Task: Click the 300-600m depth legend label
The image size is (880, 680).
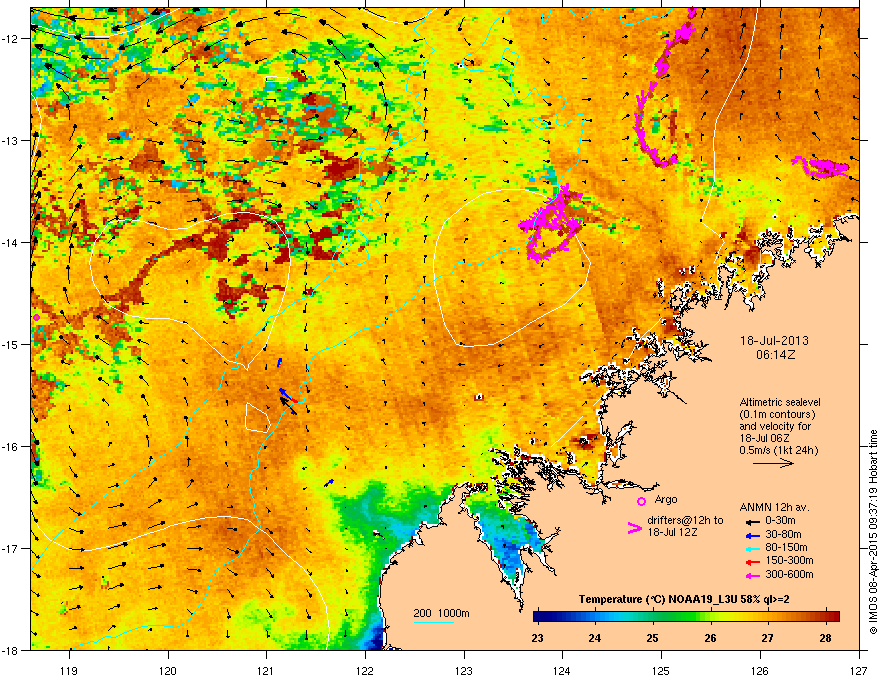Action: coord(789,574)
